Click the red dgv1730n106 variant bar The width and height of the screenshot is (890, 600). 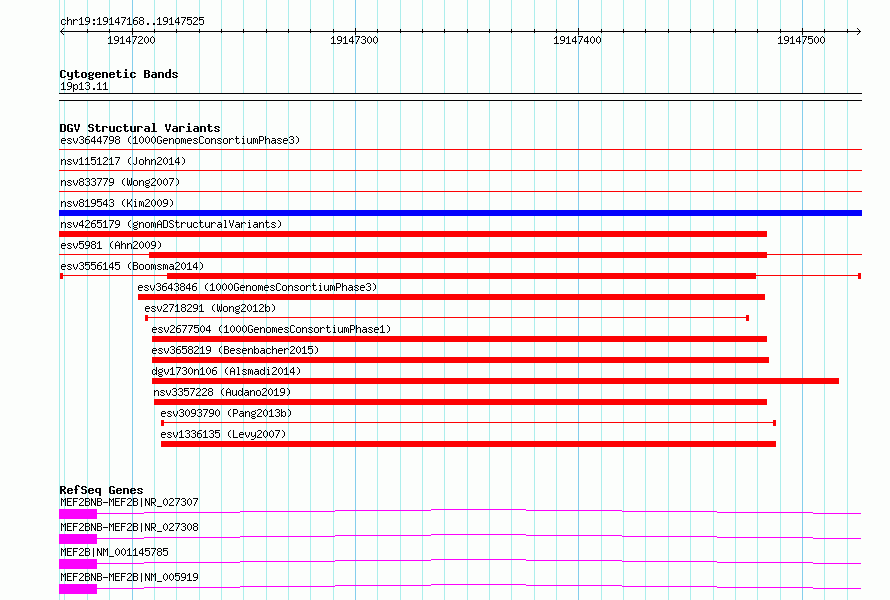point(495,381)
